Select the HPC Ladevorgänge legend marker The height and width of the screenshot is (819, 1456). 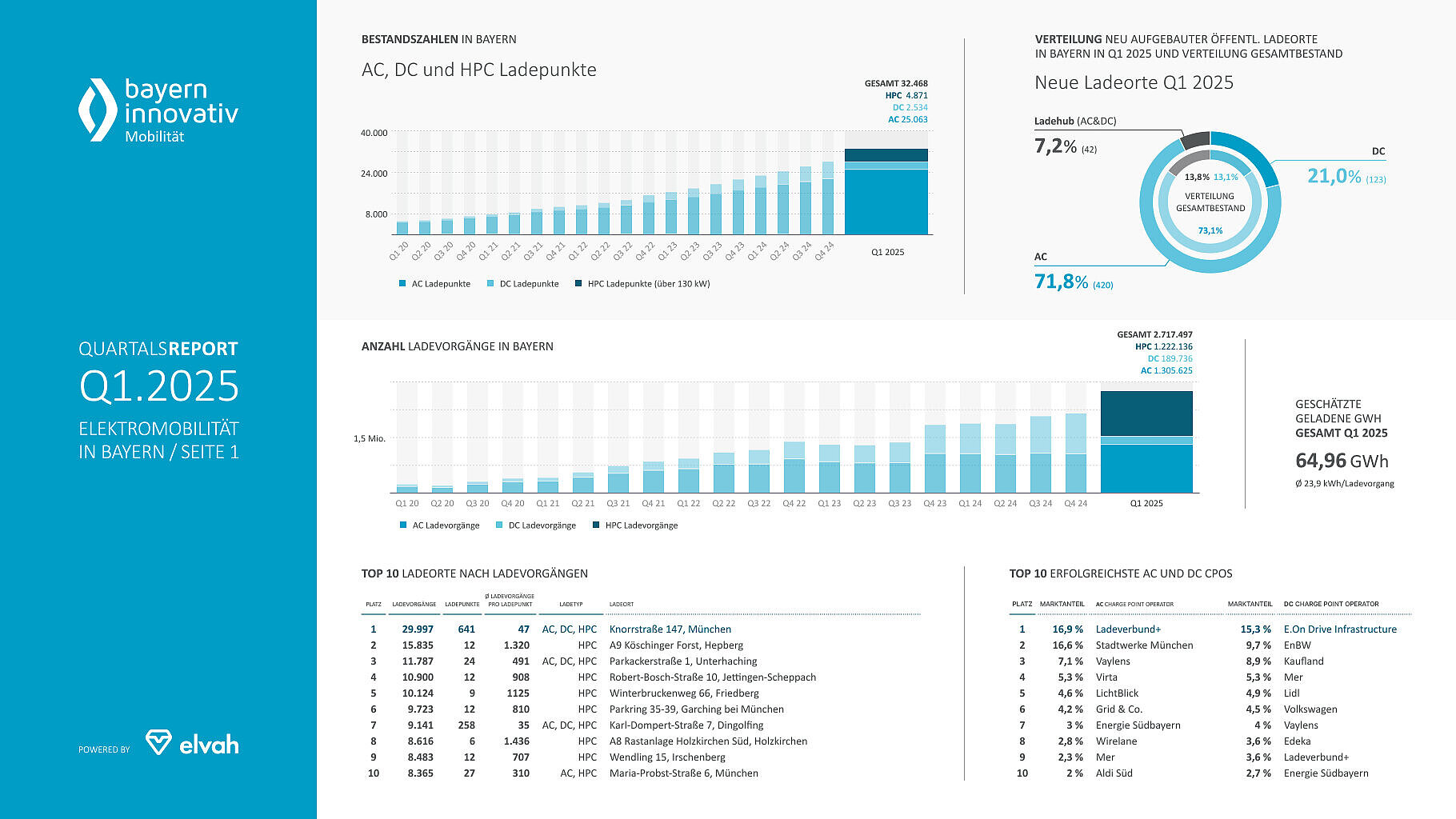(596, 525)
